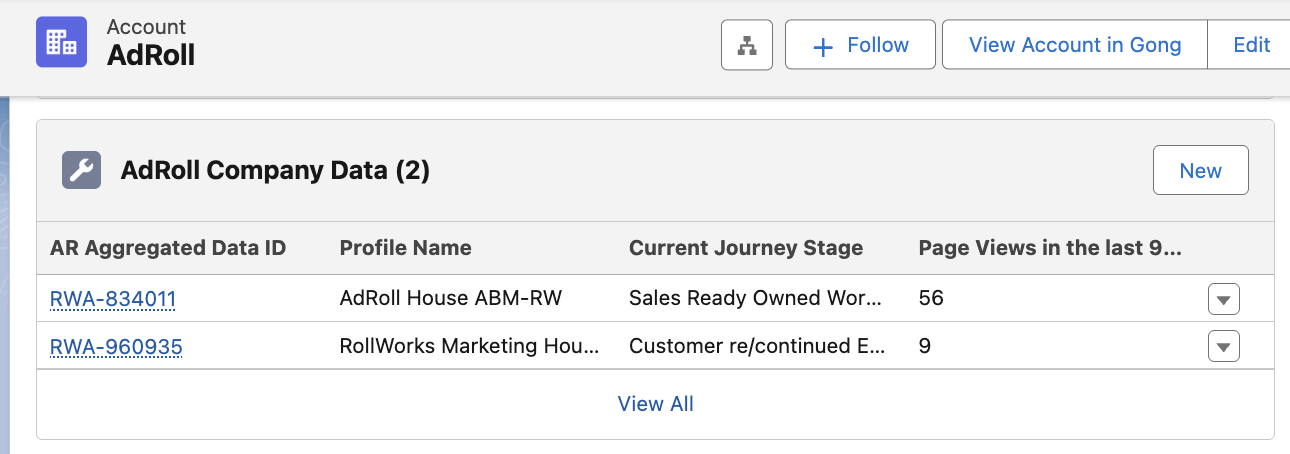Image resolution: width=1290 pixels, height=454 pixels.
Task: Click the Account building icon
Action: tap(62, 42)
